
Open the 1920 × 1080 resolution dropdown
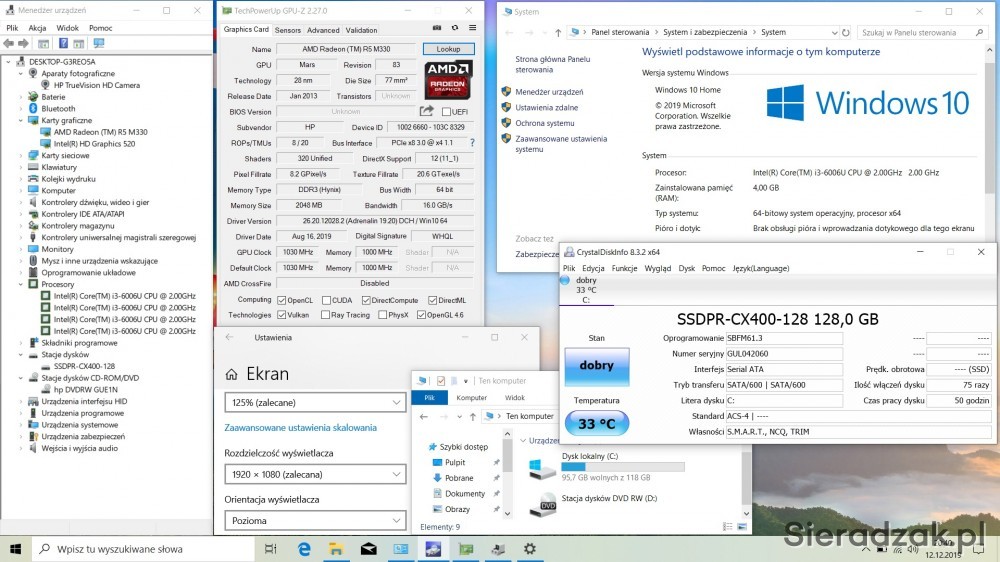(x=315, y=475)
